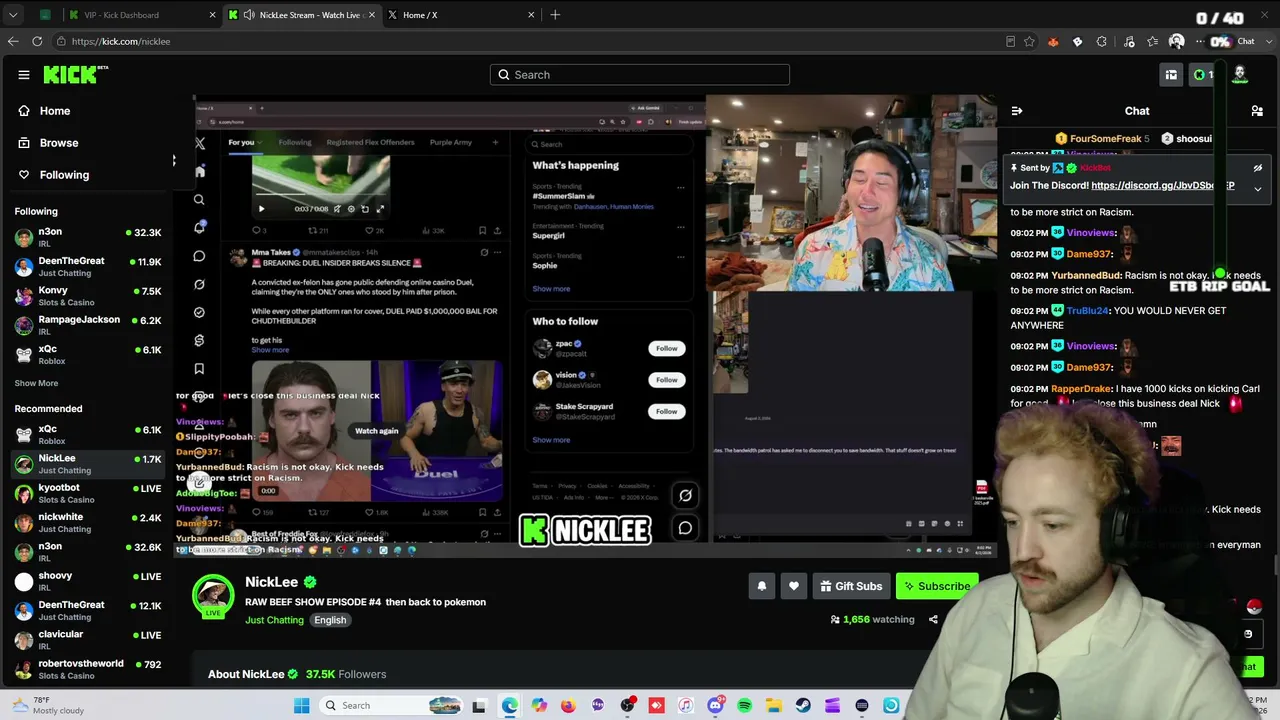Click the browser back arrow
This screenshot has width=1280, height=720.
point(13,41)
